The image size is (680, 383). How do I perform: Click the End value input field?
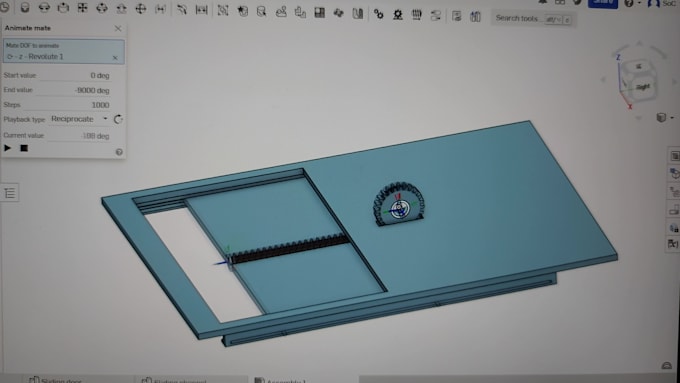(x=75, y=90)
